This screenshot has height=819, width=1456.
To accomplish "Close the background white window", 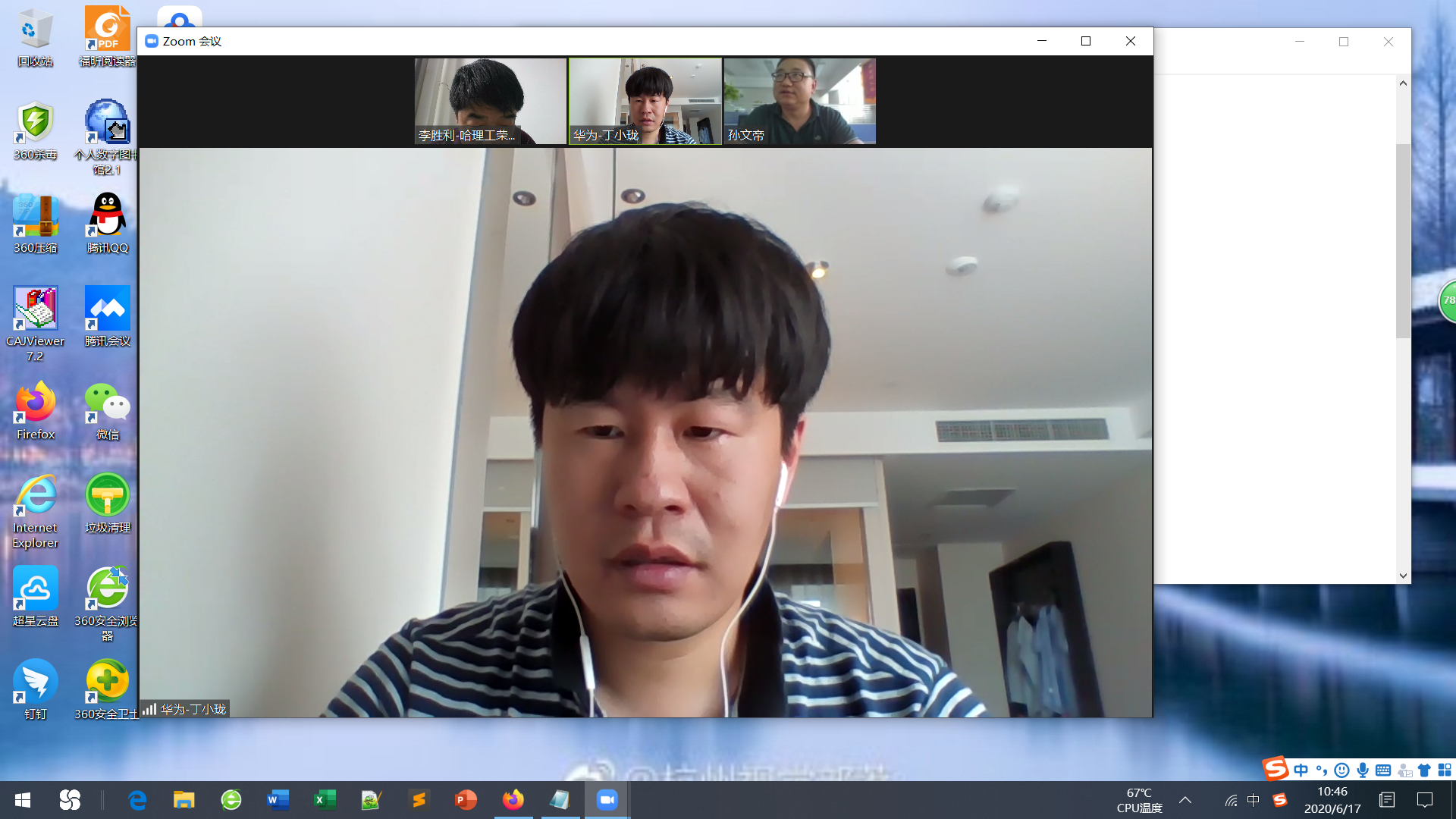I will point(1389,42).
